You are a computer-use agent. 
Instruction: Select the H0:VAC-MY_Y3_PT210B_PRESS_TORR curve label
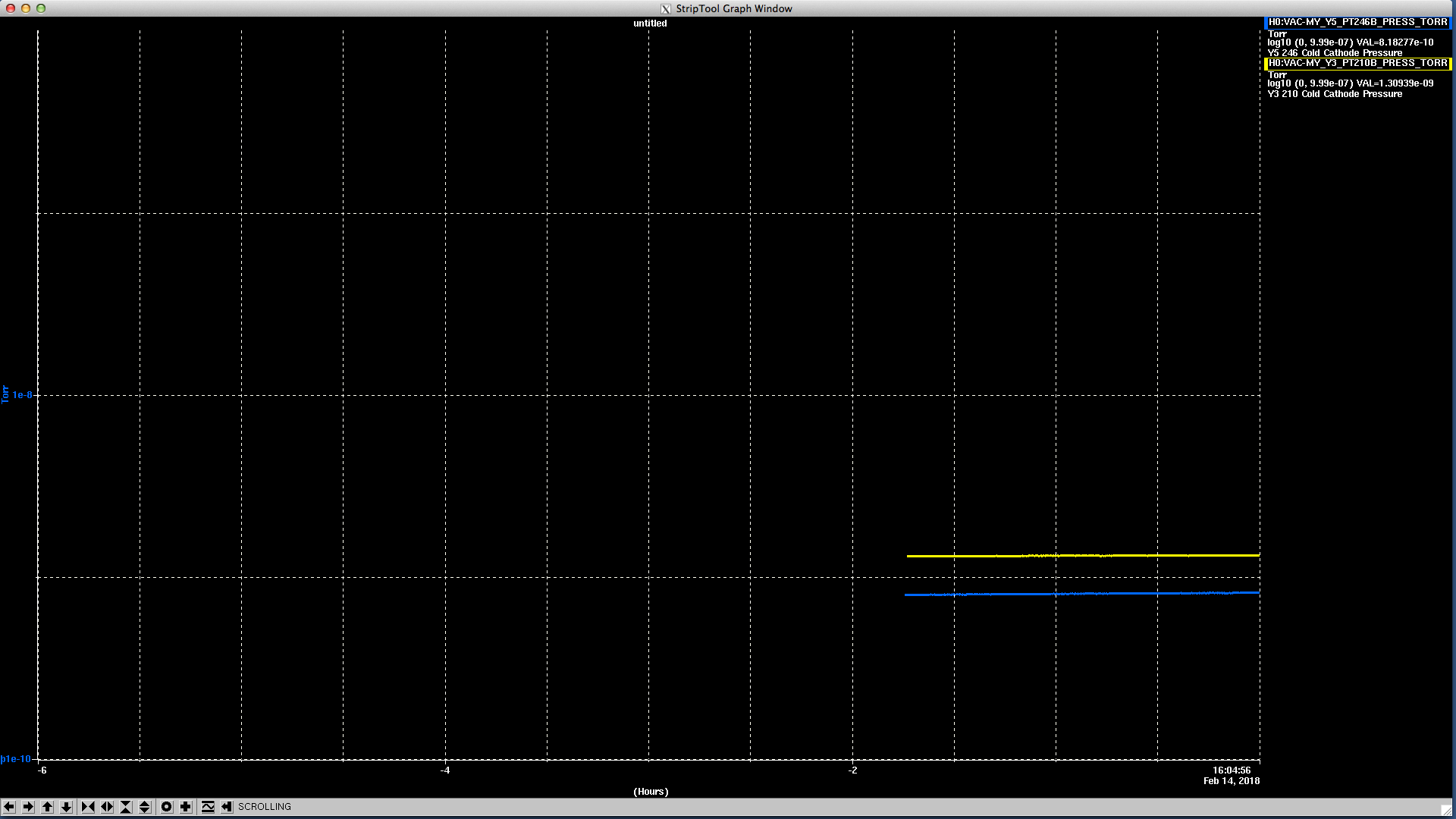[x=1357, y=63]
